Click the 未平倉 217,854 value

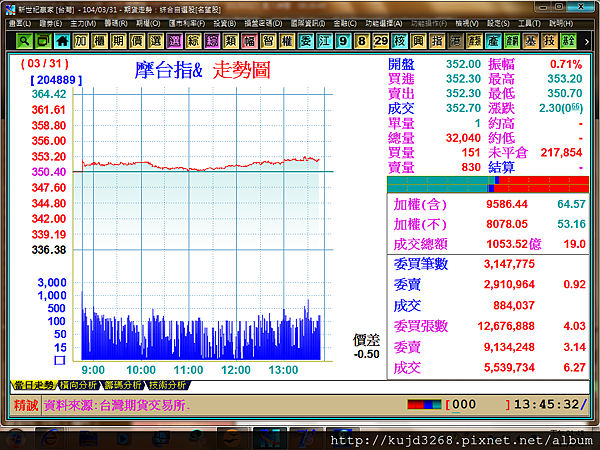click(561, 153)
